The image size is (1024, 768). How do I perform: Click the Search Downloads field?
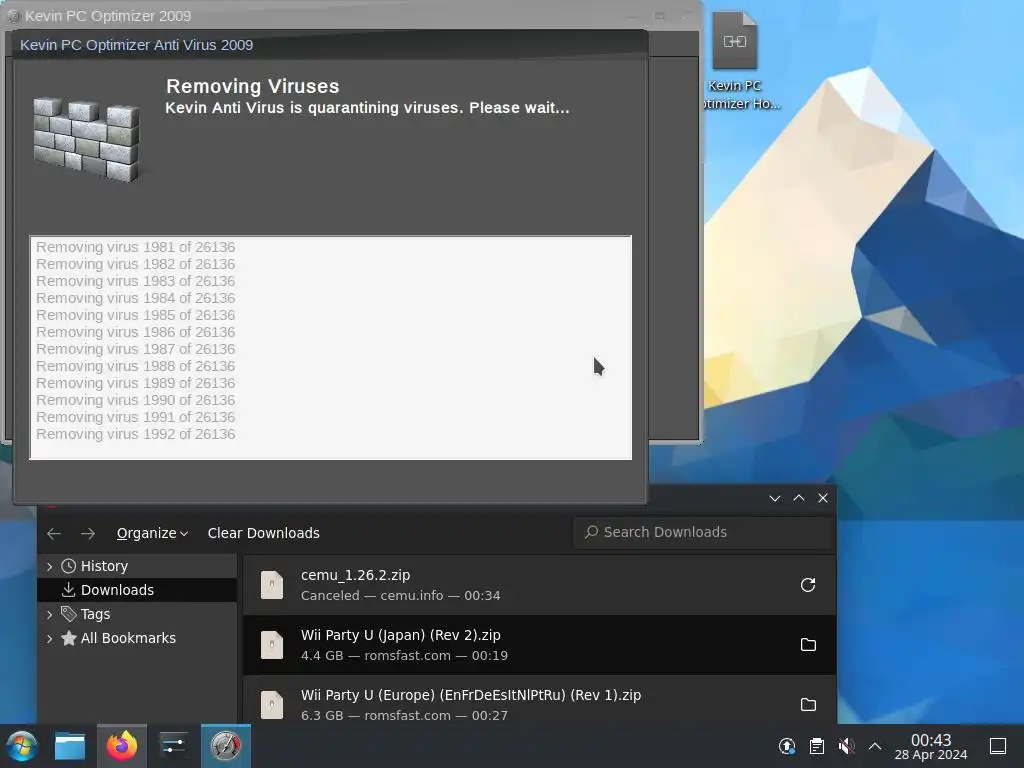coord(703,532)
